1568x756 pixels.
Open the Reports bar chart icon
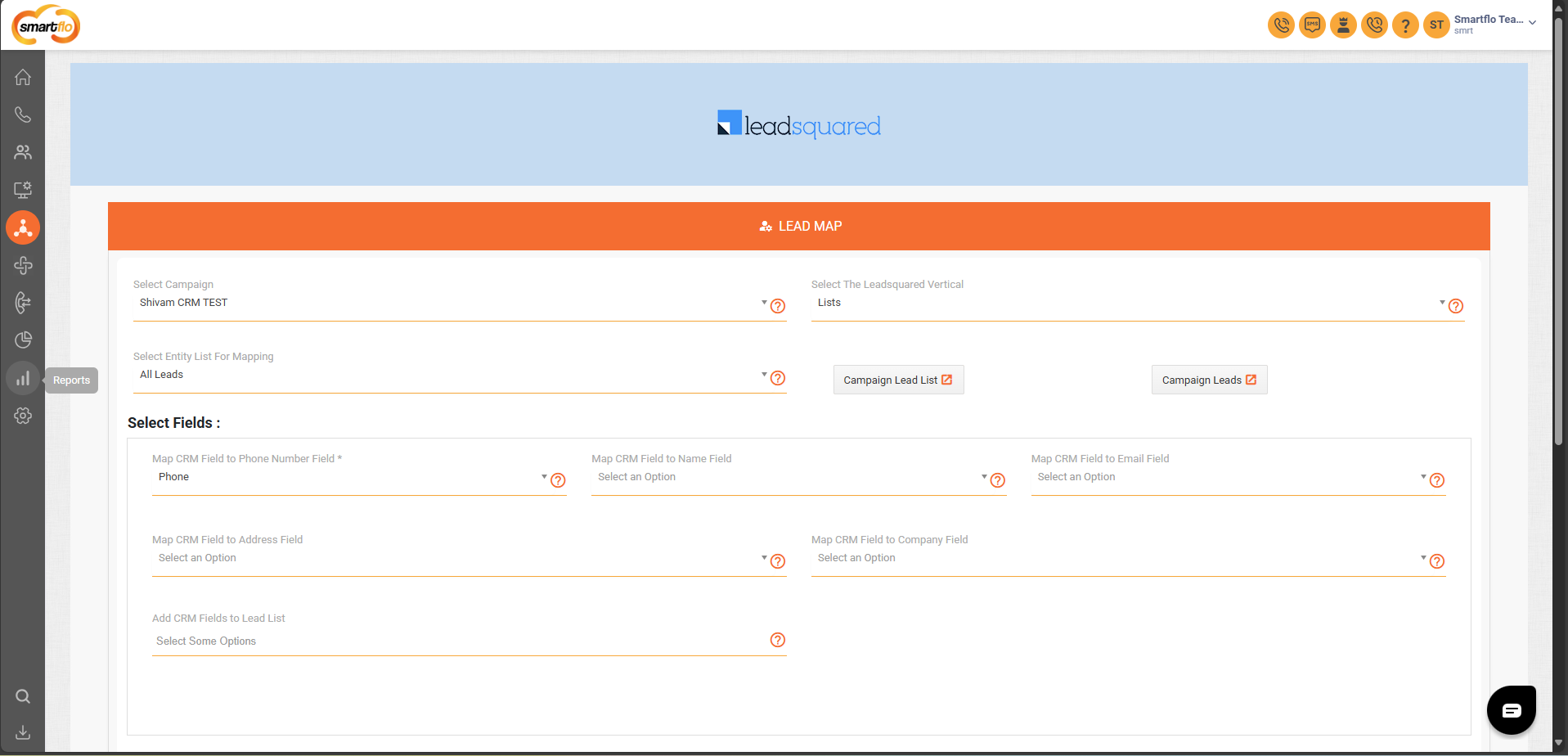[23, 379]
